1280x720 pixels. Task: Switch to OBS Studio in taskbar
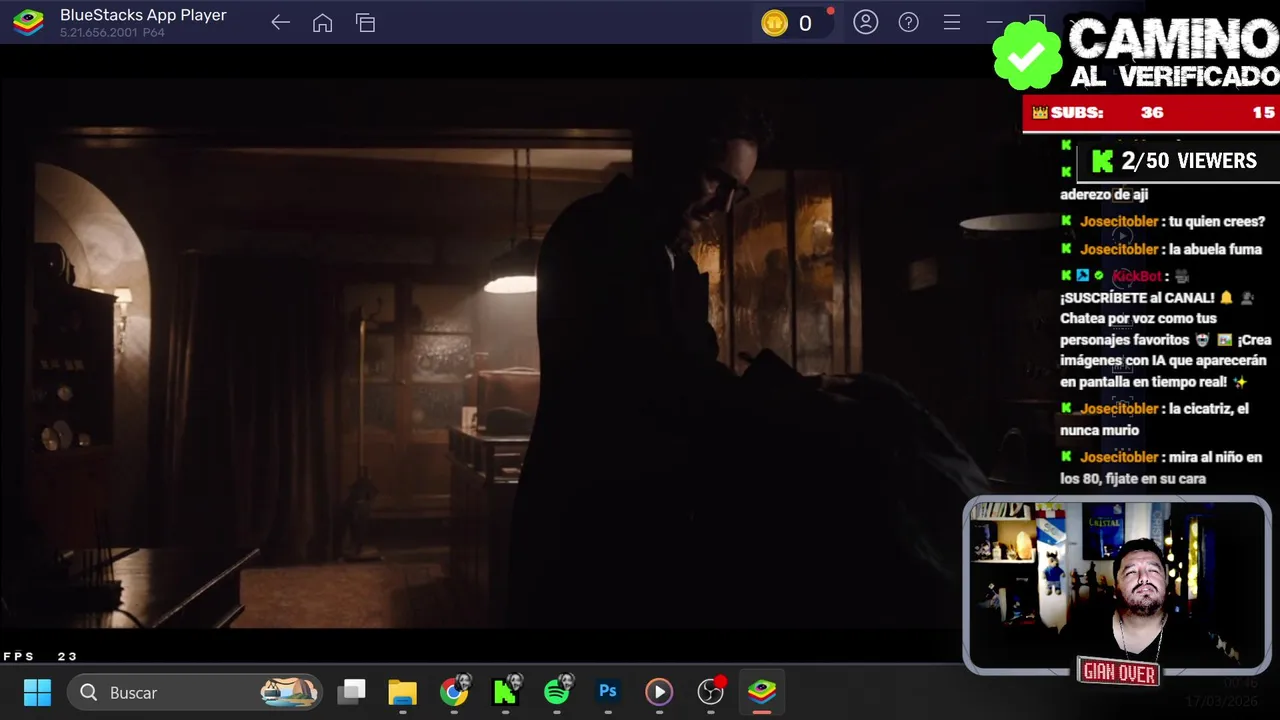[711, 691]
